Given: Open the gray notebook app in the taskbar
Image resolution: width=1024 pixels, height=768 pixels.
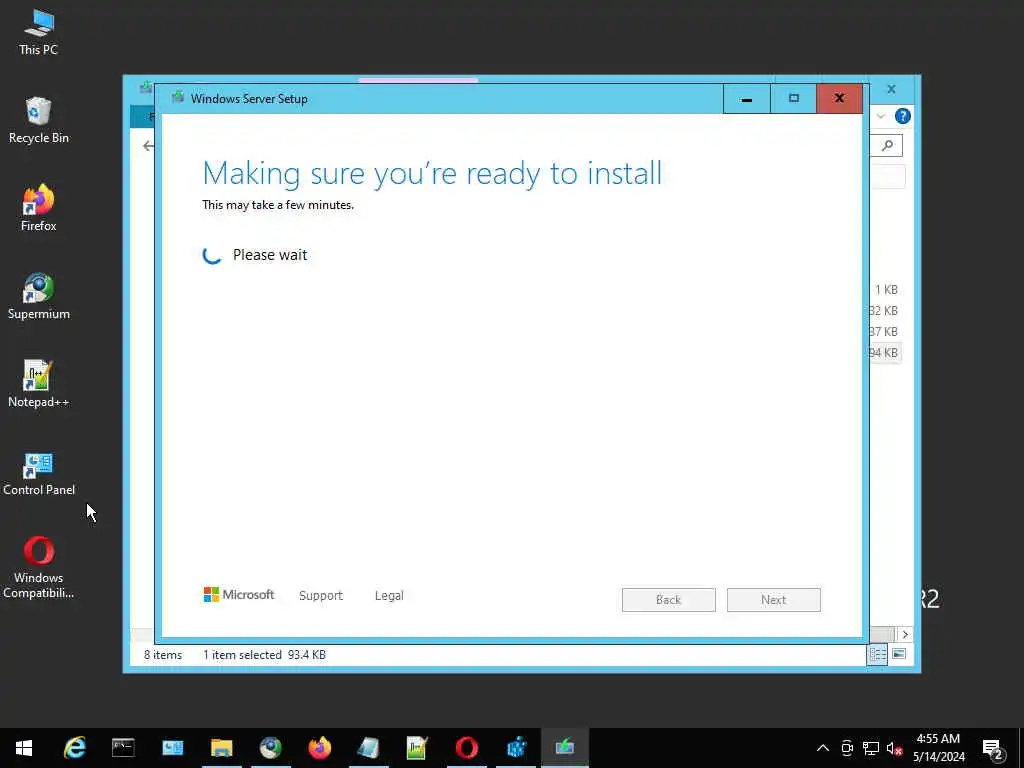Looking at the screenshot, I should pyautogui.click(x=368, y=748).
